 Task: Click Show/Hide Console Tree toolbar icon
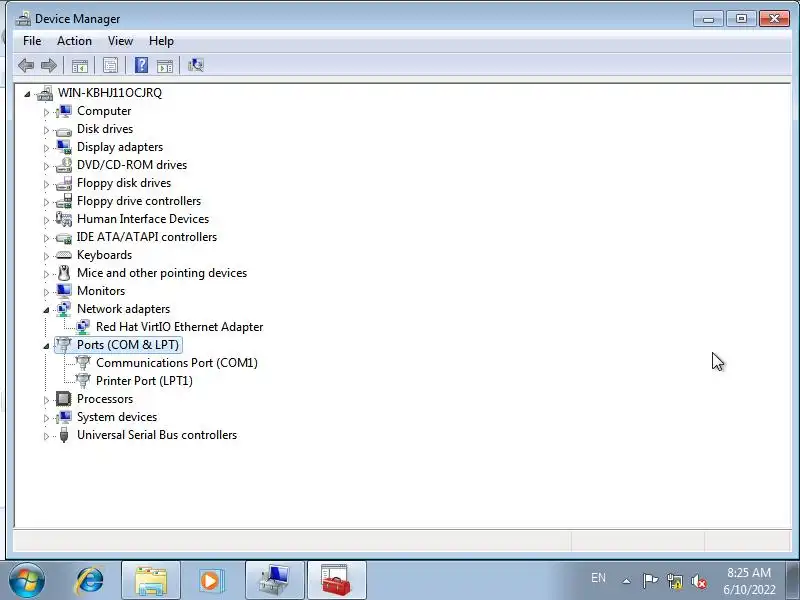point(80,65)
